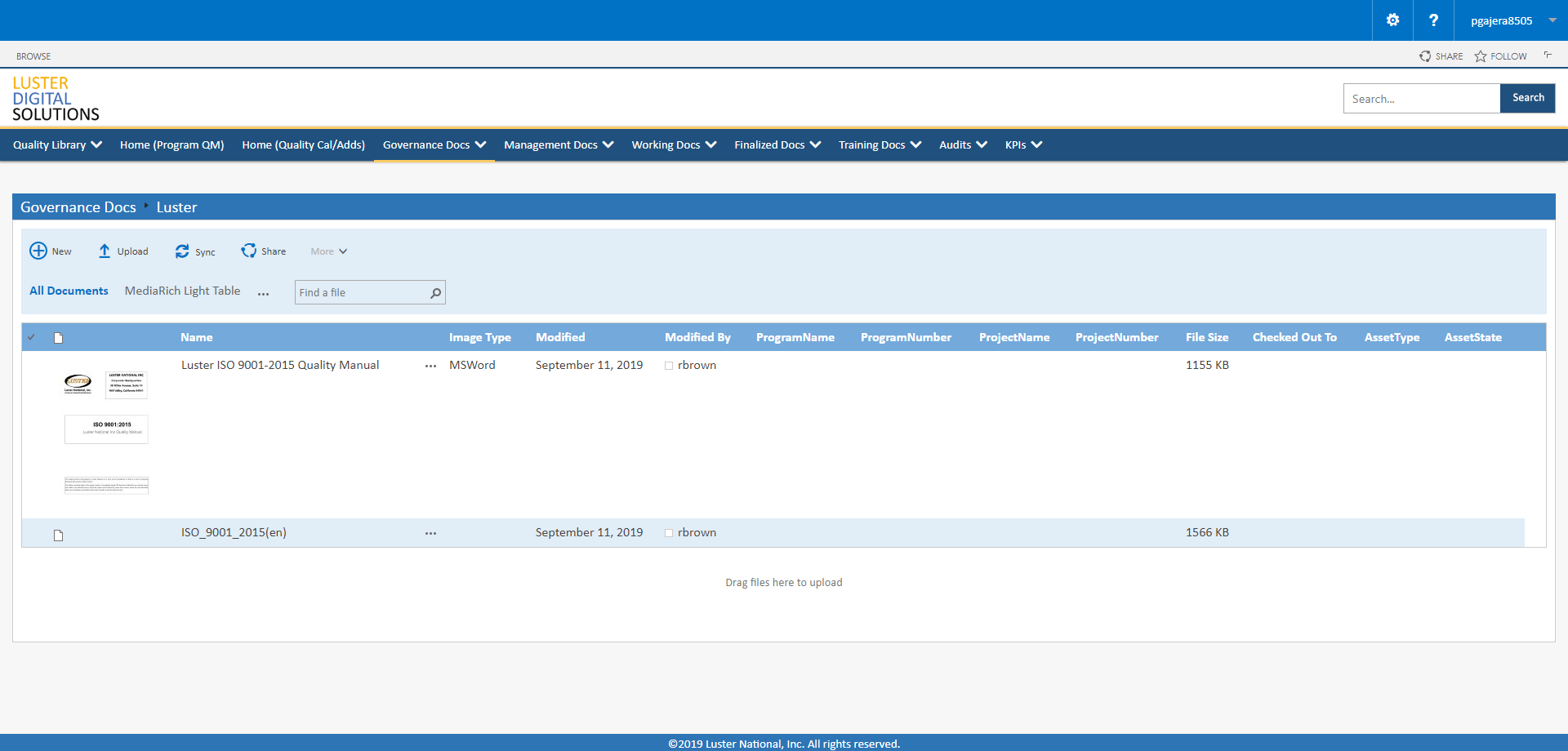Open the ISO 9001:2015 title thumbnail
This screenshot has width=1568, height=751.
tap(106, 429)
